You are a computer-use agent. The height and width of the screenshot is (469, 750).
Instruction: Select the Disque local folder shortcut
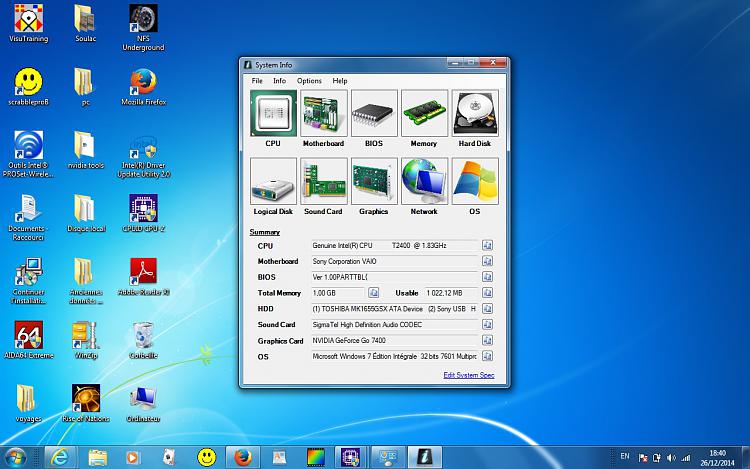click(x=86, y=213)
